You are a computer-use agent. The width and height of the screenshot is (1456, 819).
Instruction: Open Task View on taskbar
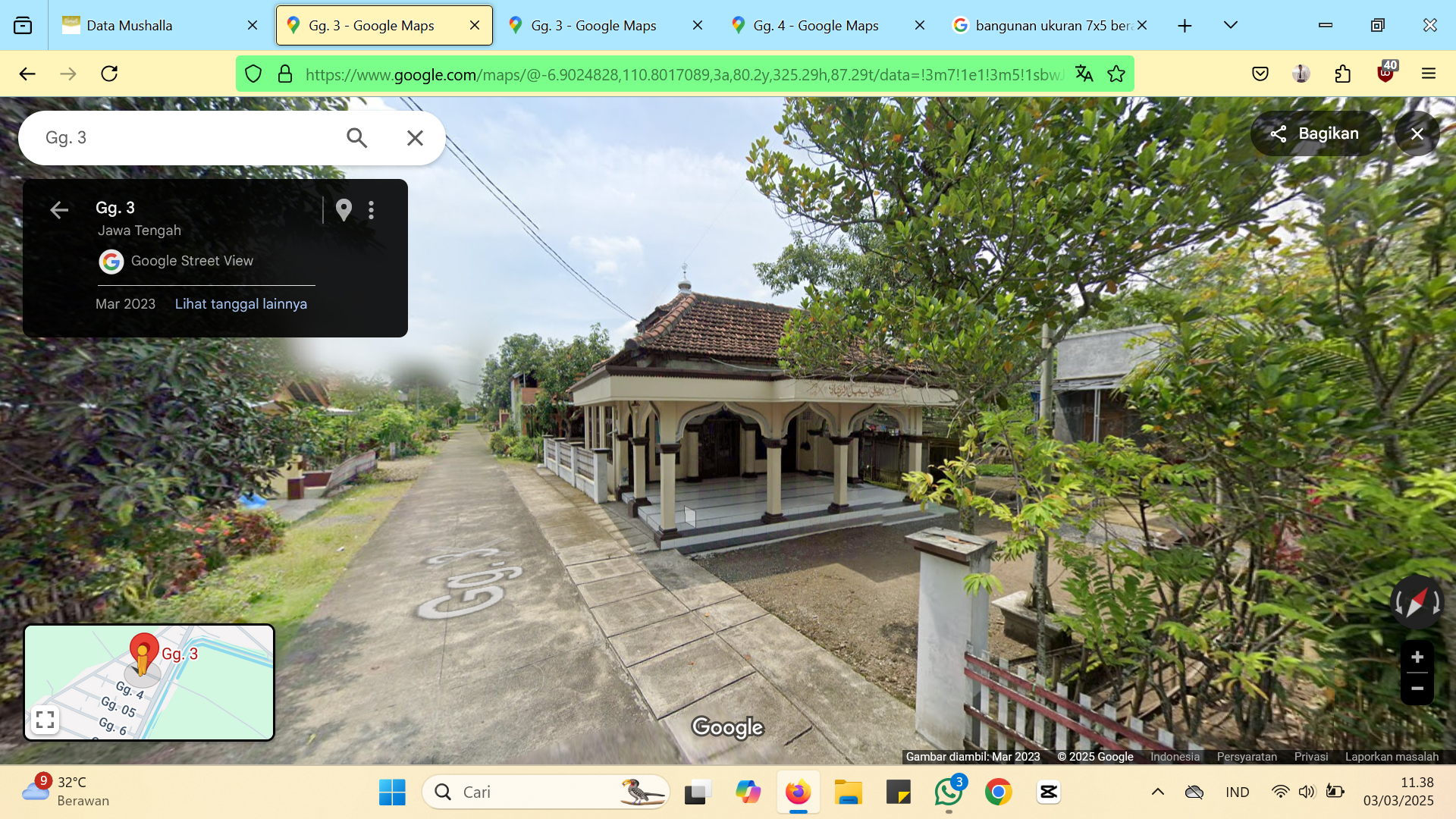(698, 792)
